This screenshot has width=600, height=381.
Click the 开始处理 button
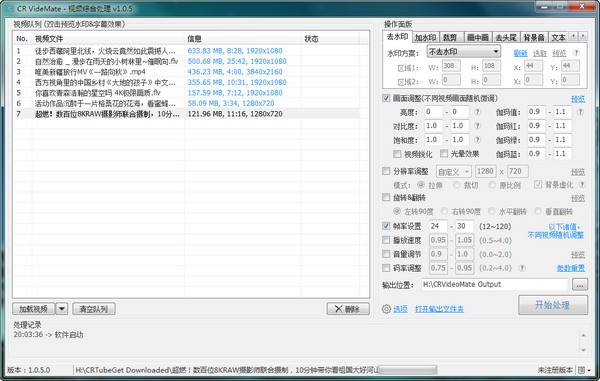pos(553,305)
